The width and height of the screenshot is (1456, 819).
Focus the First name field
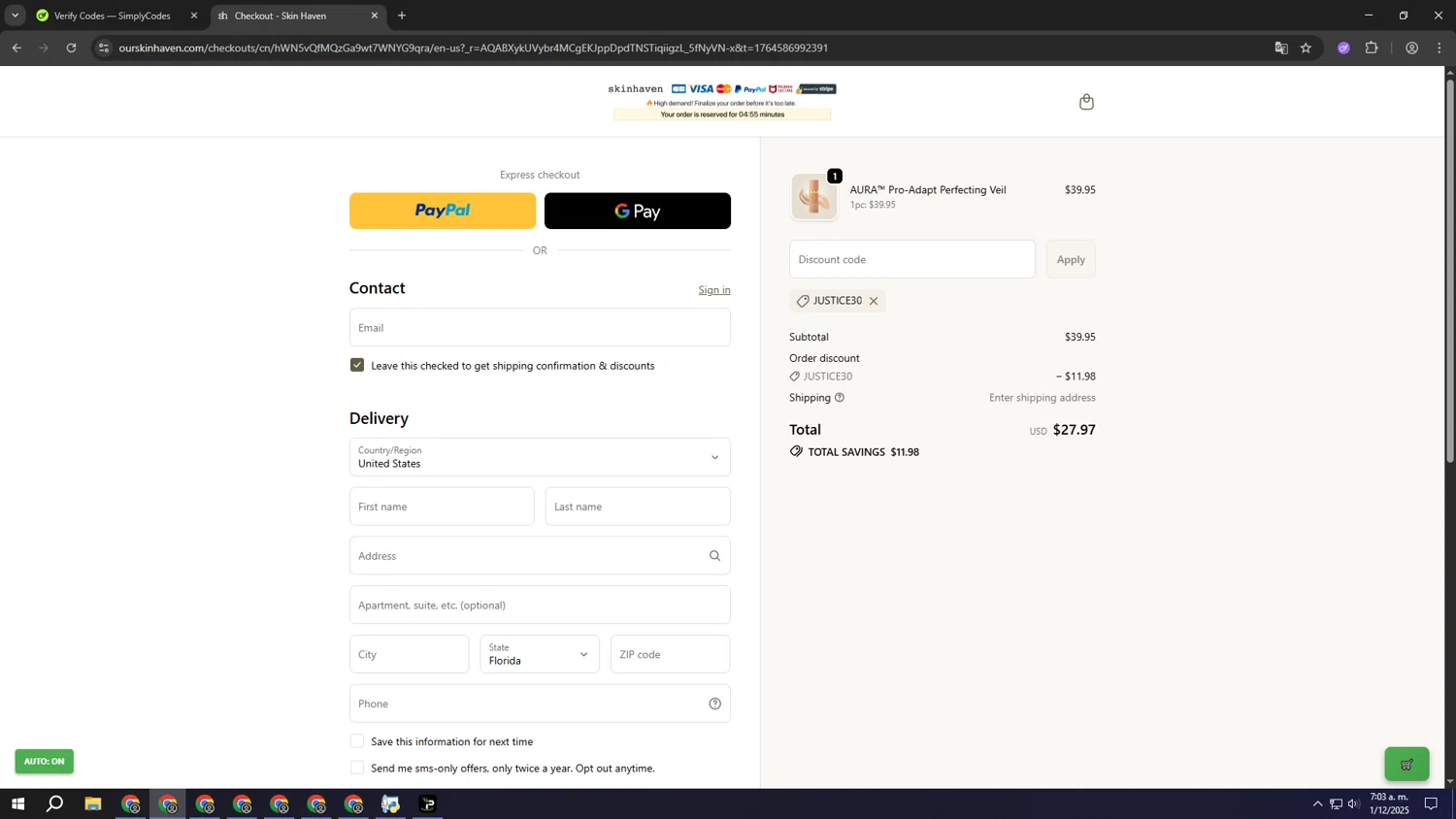point(442,507)
